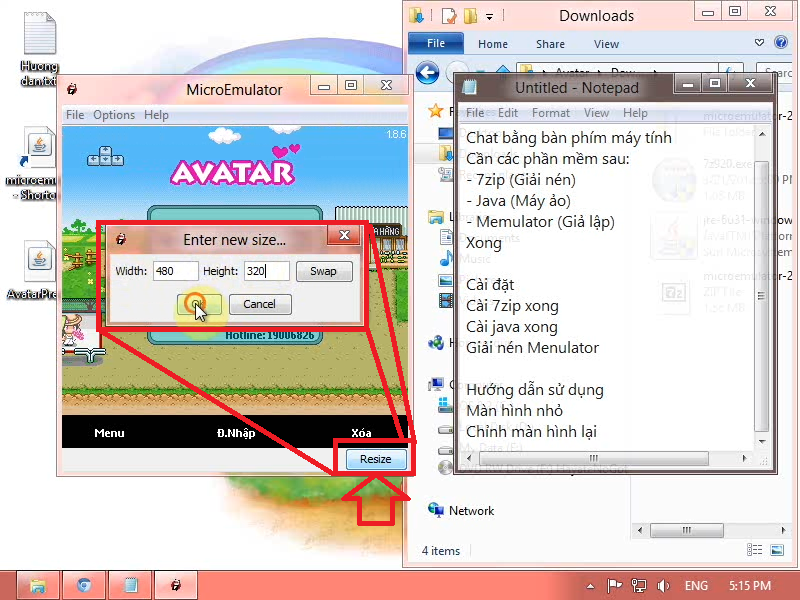Open Action Center flag in system tray
800x600 pixels.
pos(614,585)
